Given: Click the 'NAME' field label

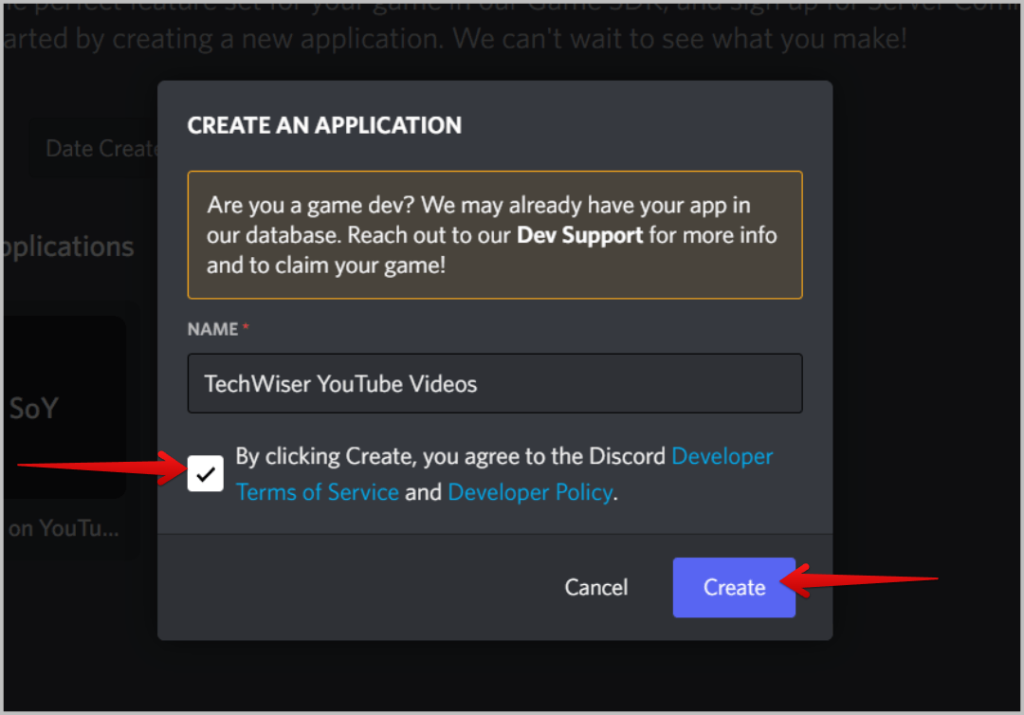Looking at the screenshot, I should (x=213, y=329).
